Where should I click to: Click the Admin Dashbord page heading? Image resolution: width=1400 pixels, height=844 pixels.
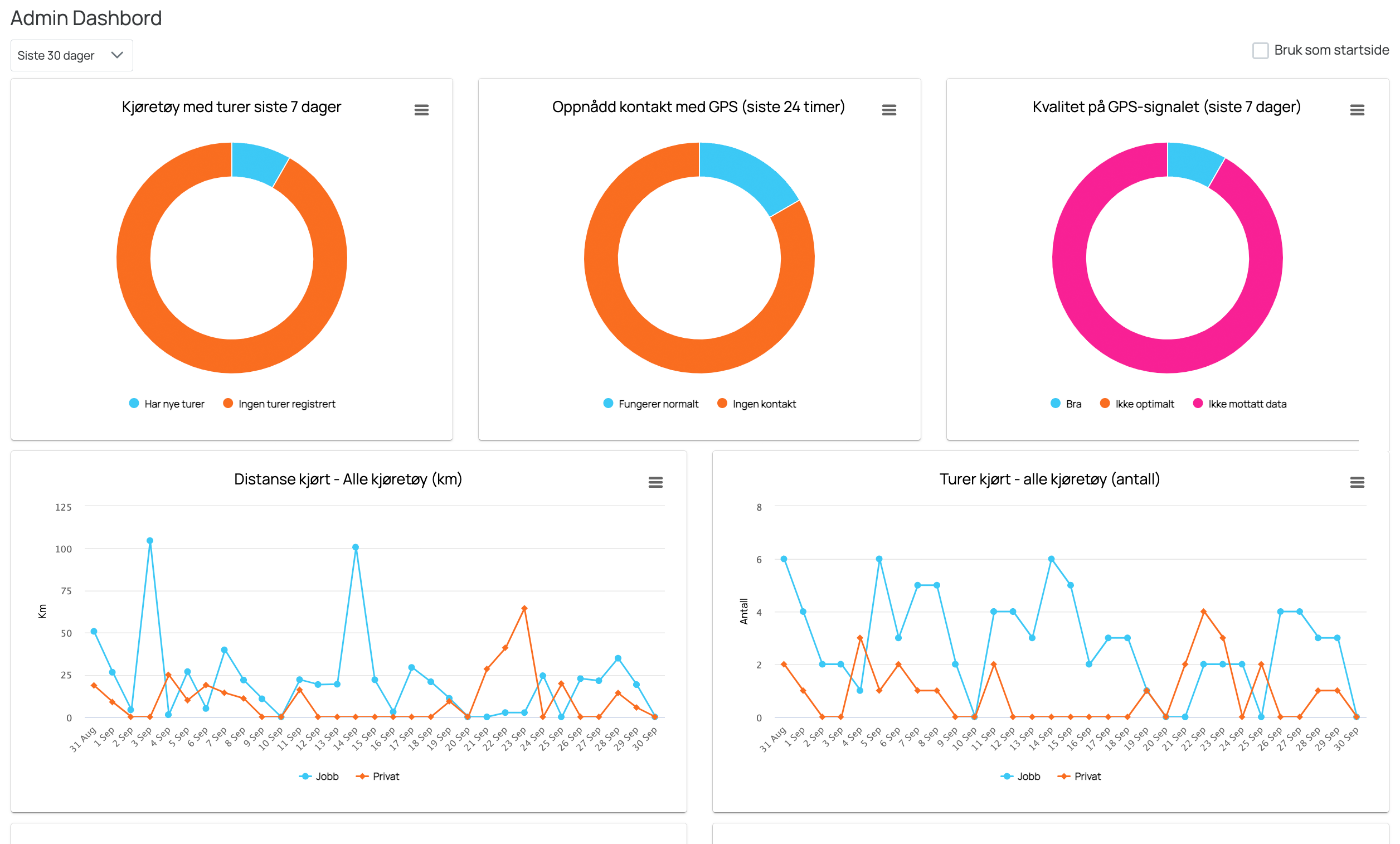86,18
